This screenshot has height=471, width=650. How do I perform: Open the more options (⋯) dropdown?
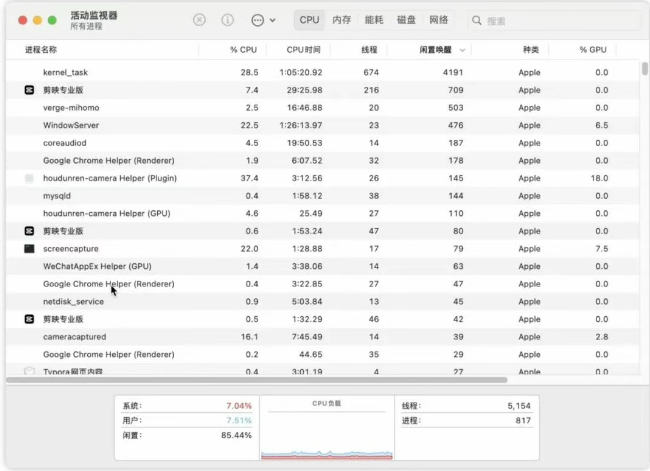(x=263, y=20)
